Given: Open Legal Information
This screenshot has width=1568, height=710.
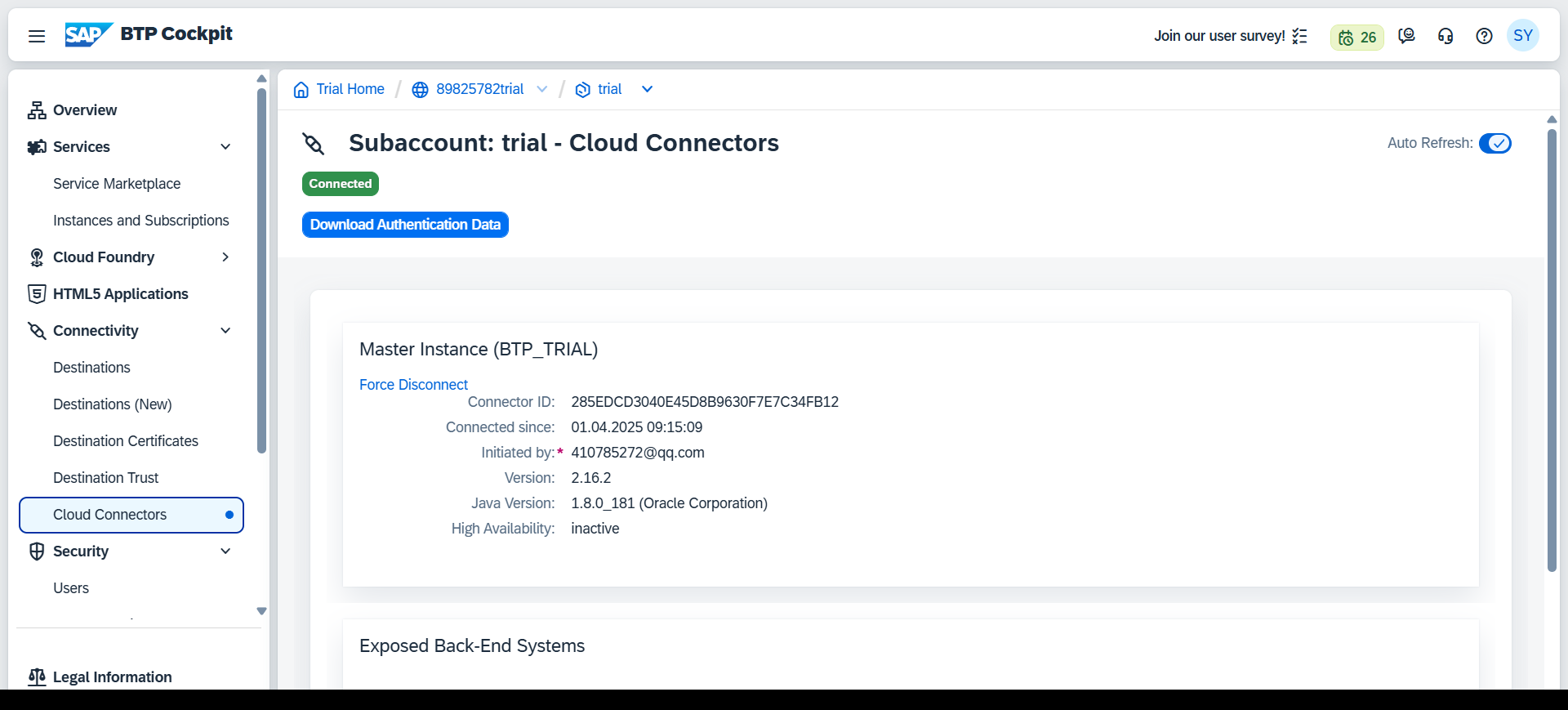Looking at the screenshot, I should tap(113, 677).
